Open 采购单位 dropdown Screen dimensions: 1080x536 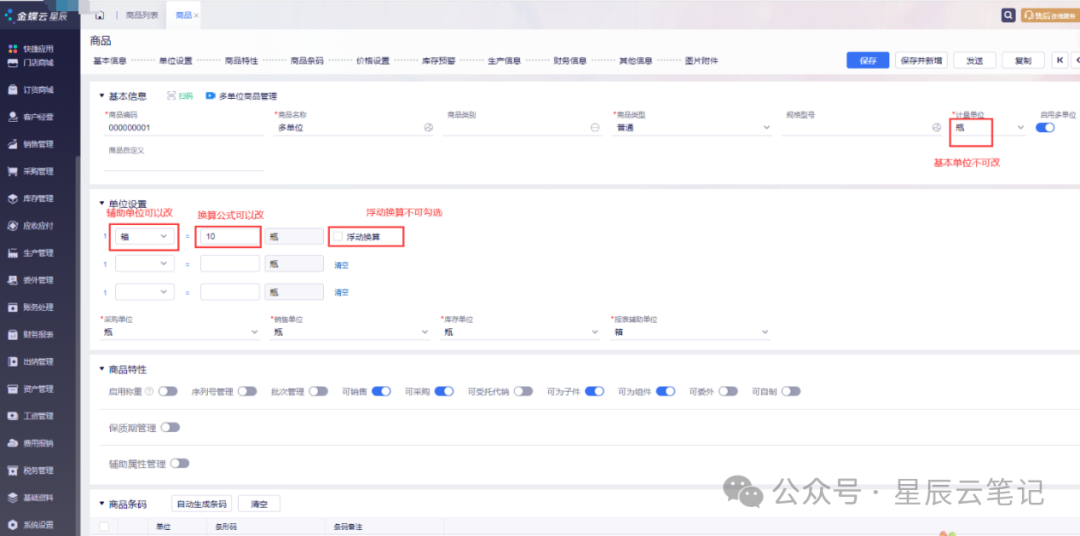point(180,332)
